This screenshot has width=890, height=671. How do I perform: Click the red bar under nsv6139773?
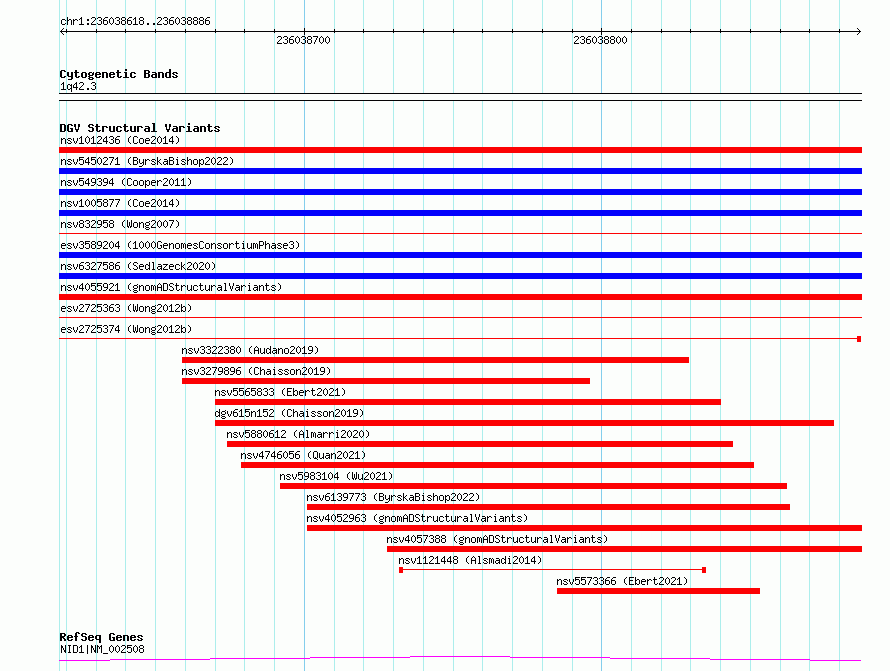pyautogui.click(x=548, y=507)
